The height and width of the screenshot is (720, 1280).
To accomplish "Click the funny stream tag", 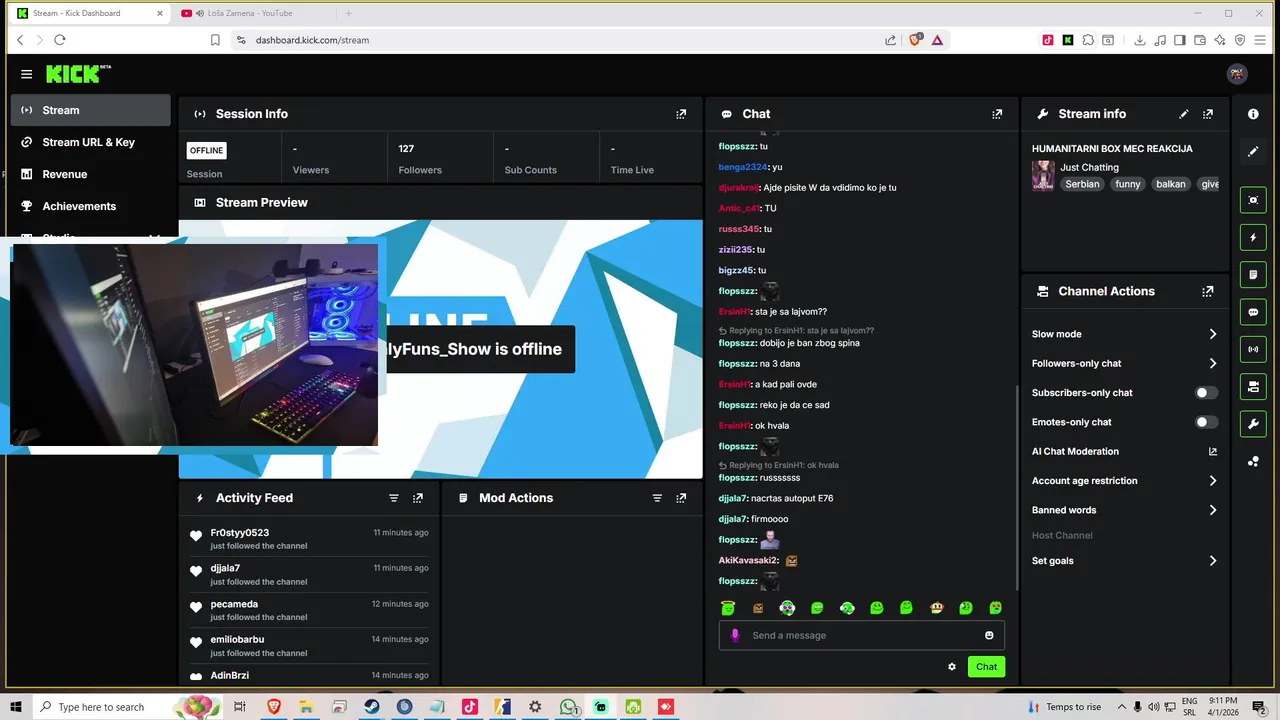I will [x=1128, y=184].
